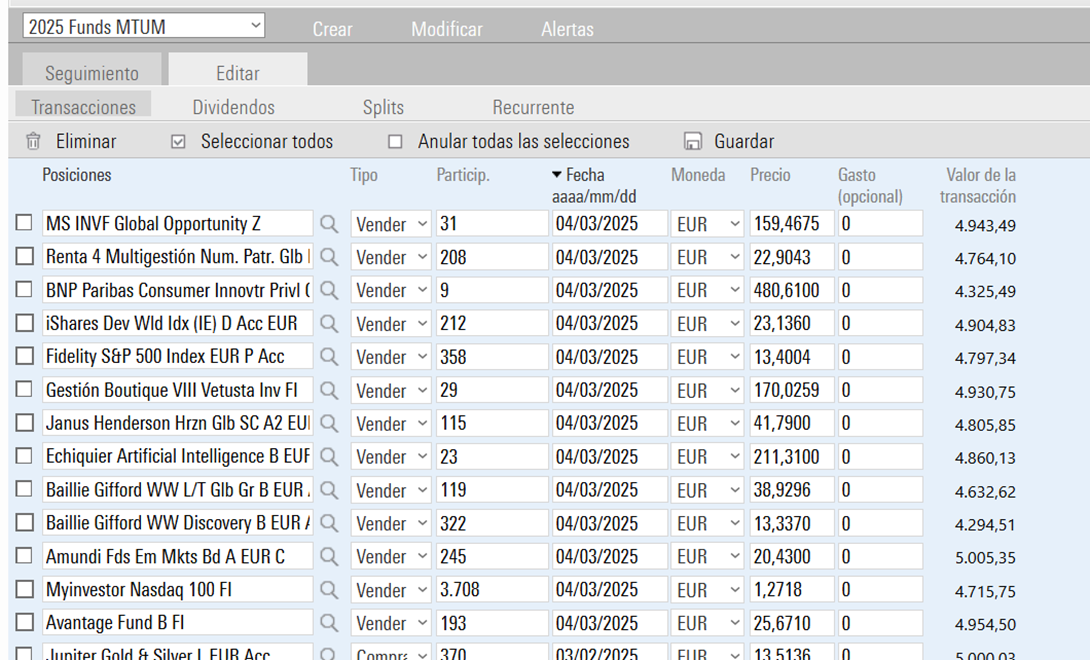Click search icon for Avantage Fund B FI

[329, 623]
